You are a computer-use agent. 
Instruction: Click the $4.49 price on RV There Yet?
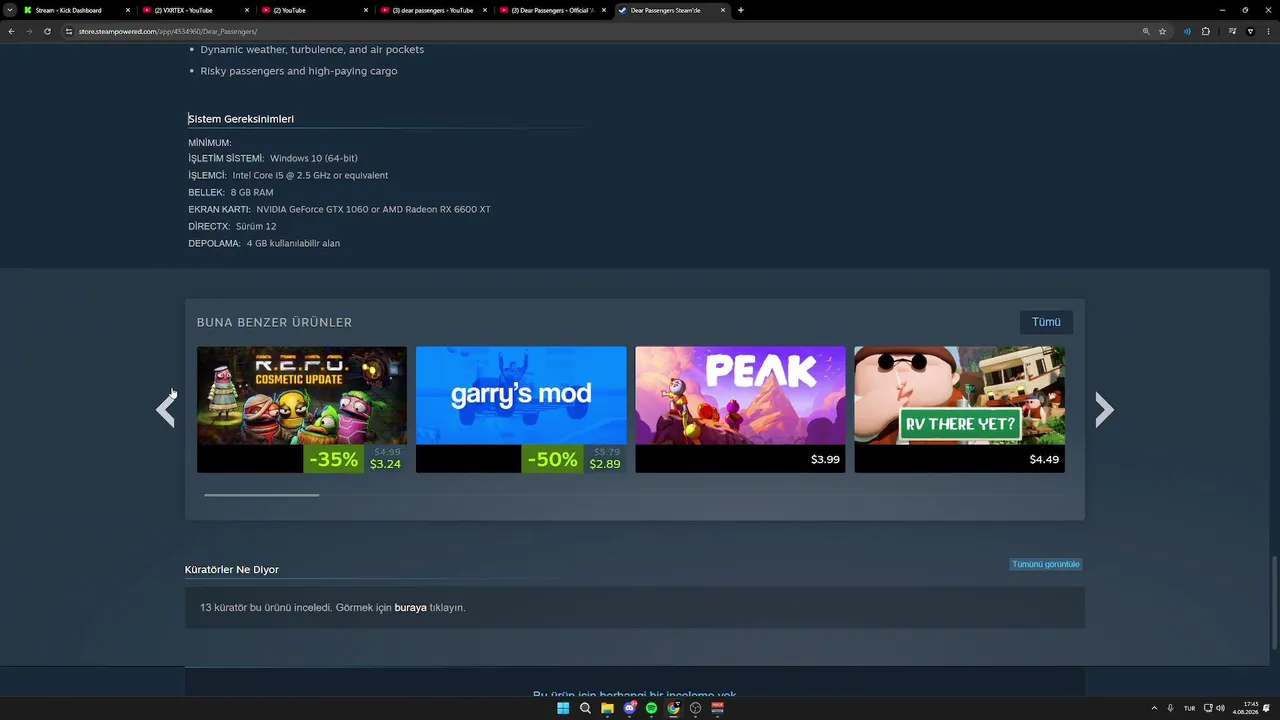coord(1044,459)
